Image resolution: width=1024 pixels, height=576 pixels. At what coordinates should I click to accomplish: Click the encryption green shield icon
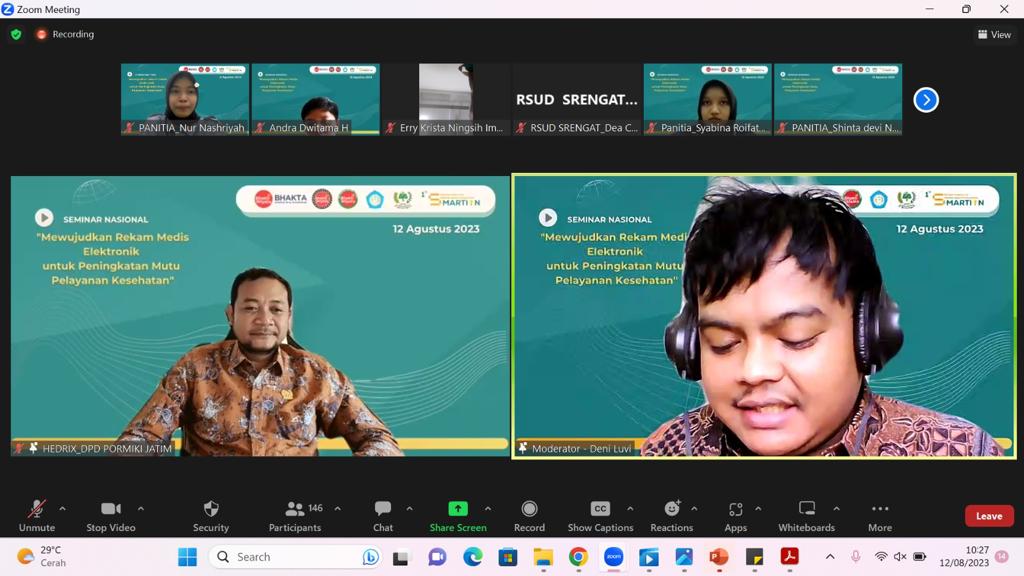(16, 34)
